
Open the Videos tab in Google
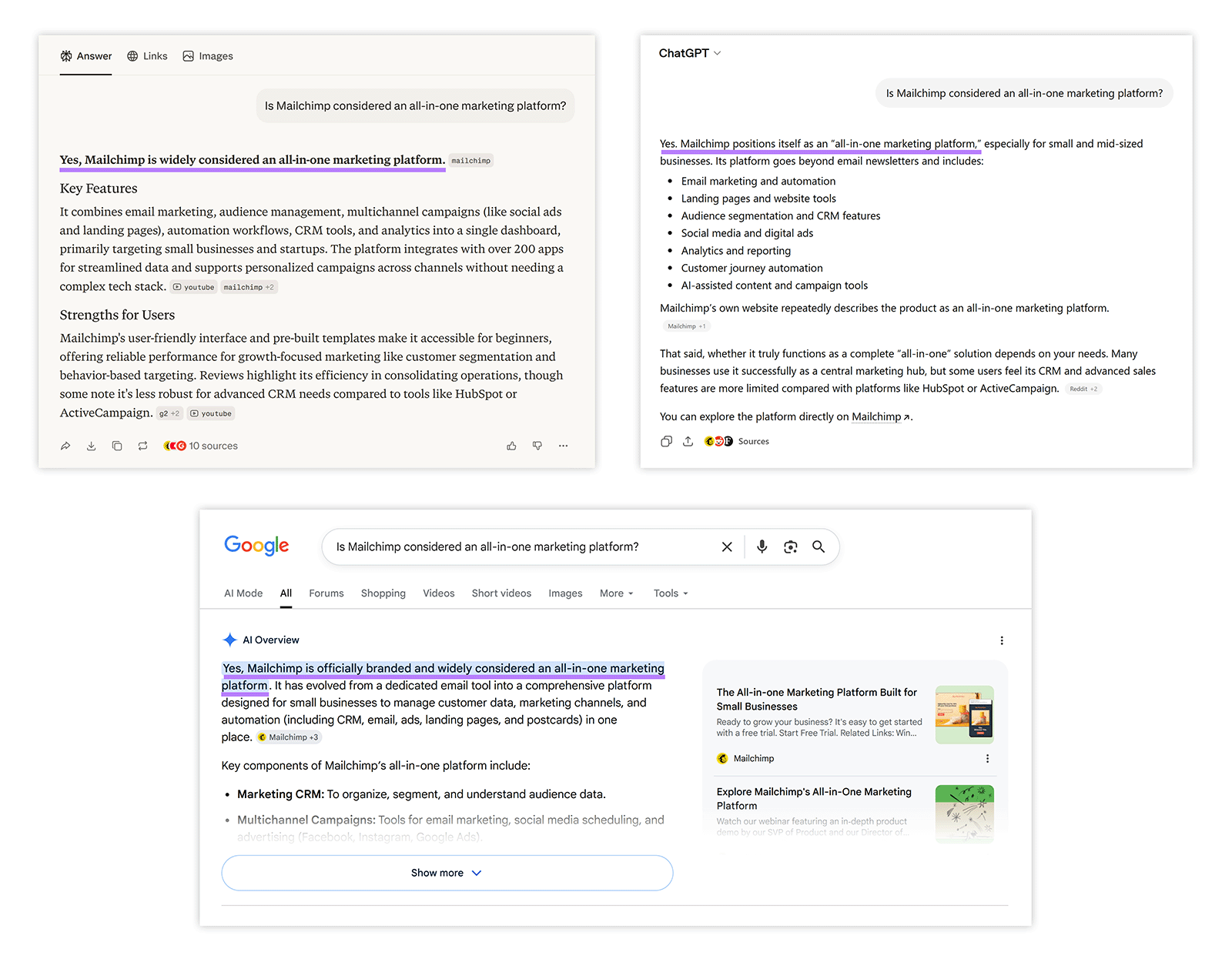point(439,593)
